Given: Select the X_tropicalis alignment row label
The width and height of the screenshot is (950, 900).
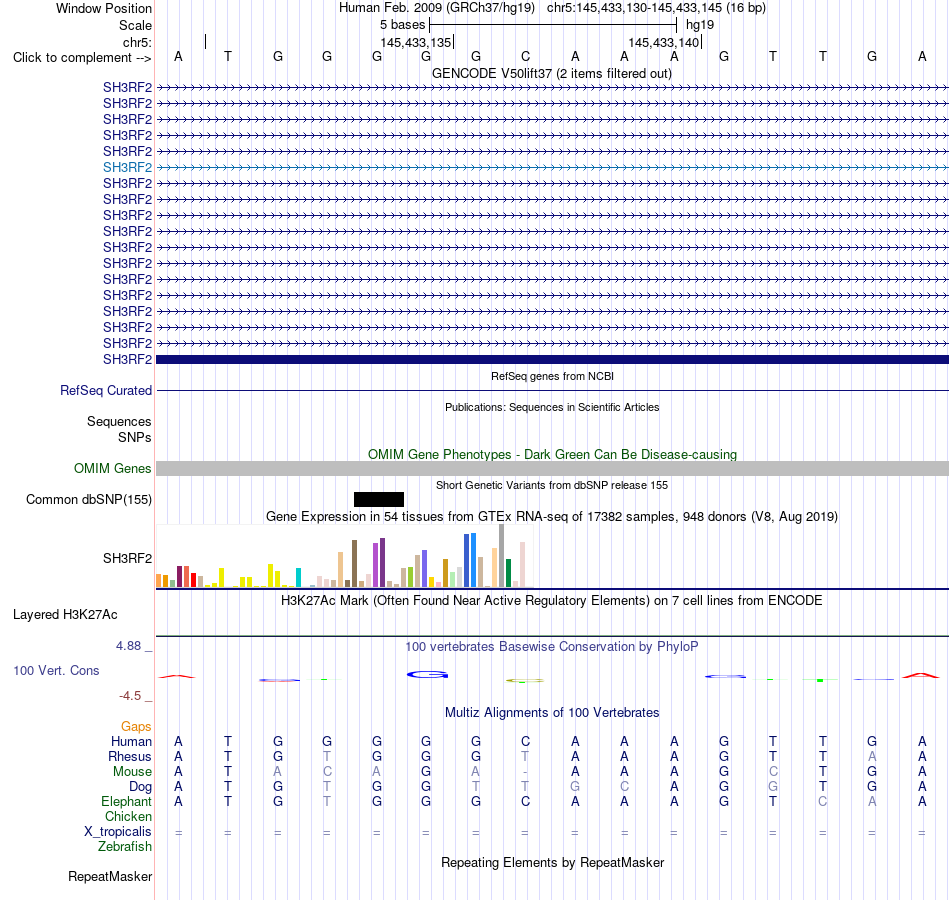Looking at the screenshot, I should 118,832.
